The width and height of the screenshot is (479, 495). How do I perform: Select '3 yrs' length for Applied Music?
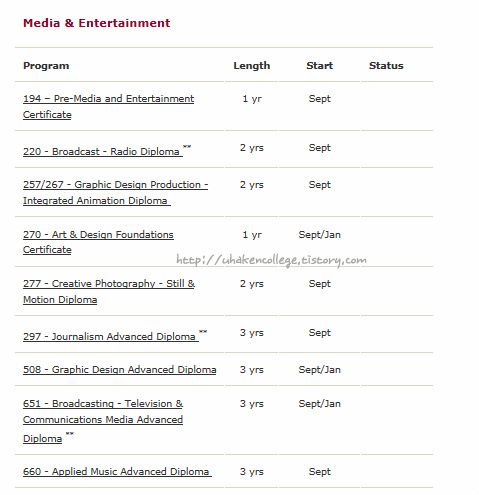pos(252,472)
